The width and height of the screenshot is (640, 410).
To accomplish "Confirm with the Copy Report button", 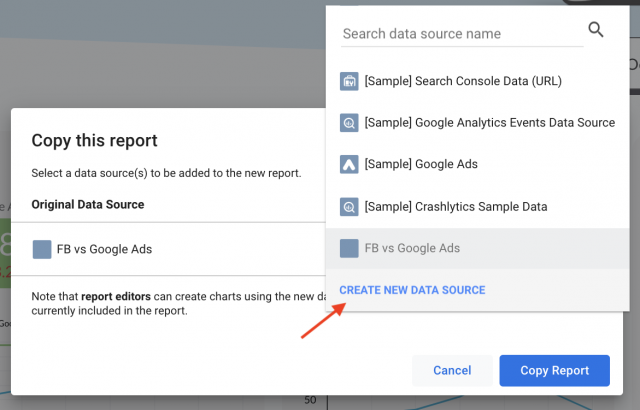I will pos(554,370).
